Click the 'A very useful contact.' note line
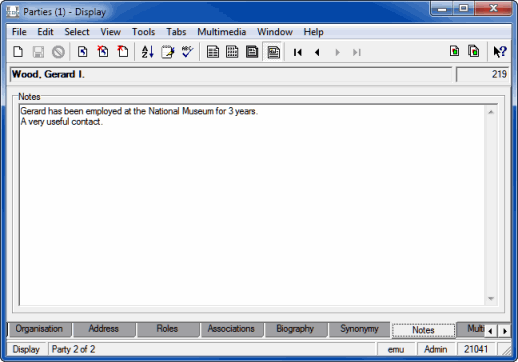 click(x=62, y=122)
